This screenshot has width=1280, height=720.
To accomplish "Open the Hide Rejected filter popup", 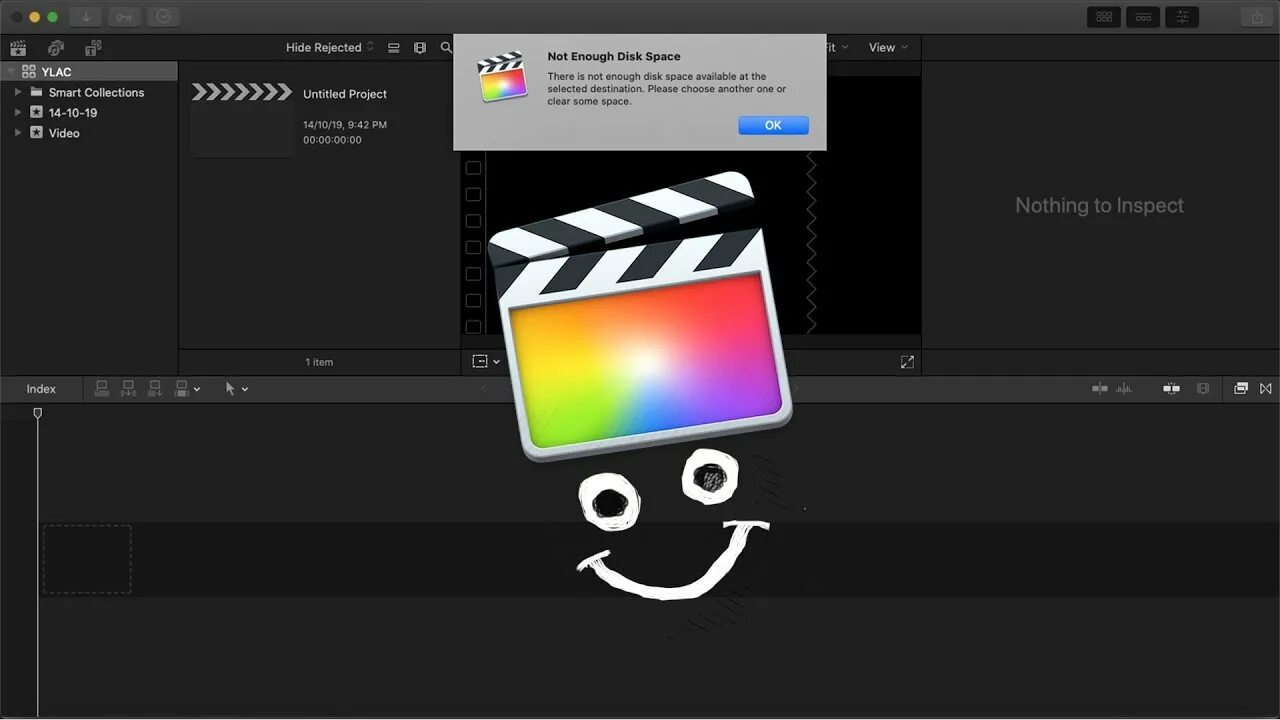I will point(330,47).
